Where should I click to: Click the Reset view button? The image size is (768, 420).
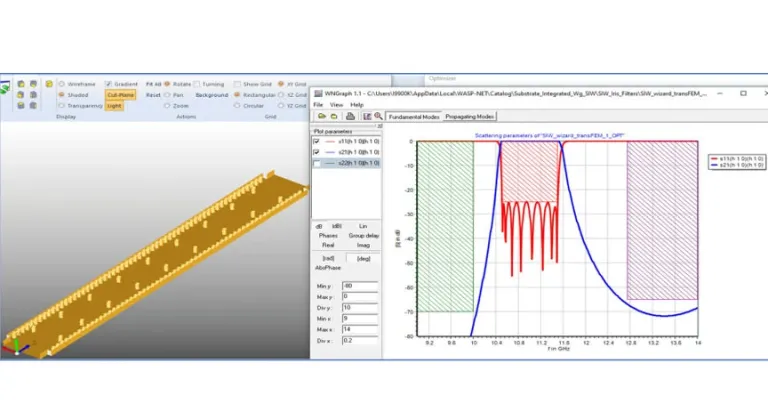153,95
